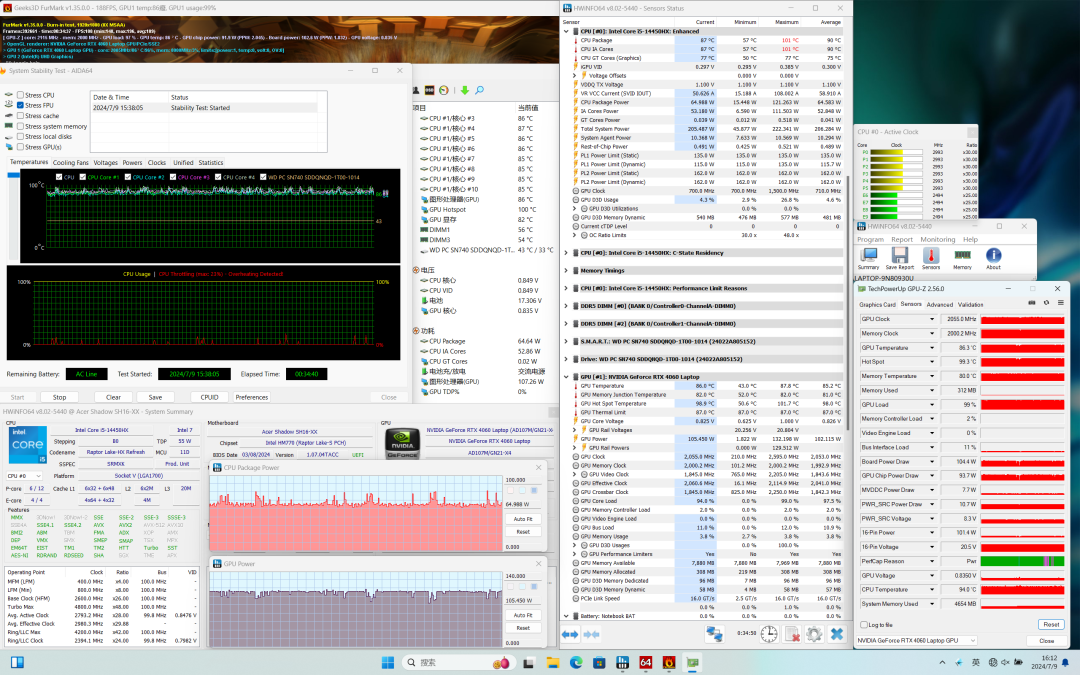Viewport: 1080px width, 675px height.
Task: Enable the Stress CPU checkbox
Action: click(20, 95)
